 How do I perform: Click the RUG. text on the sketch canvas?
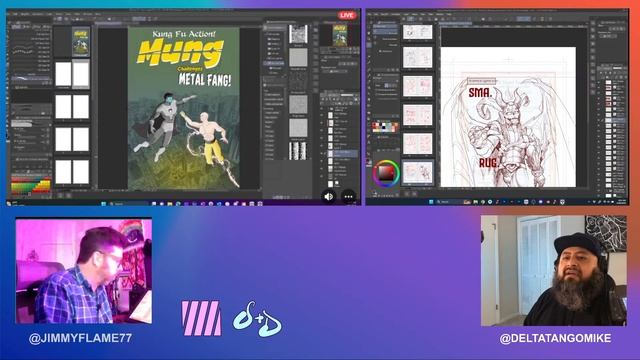point(489,163)
